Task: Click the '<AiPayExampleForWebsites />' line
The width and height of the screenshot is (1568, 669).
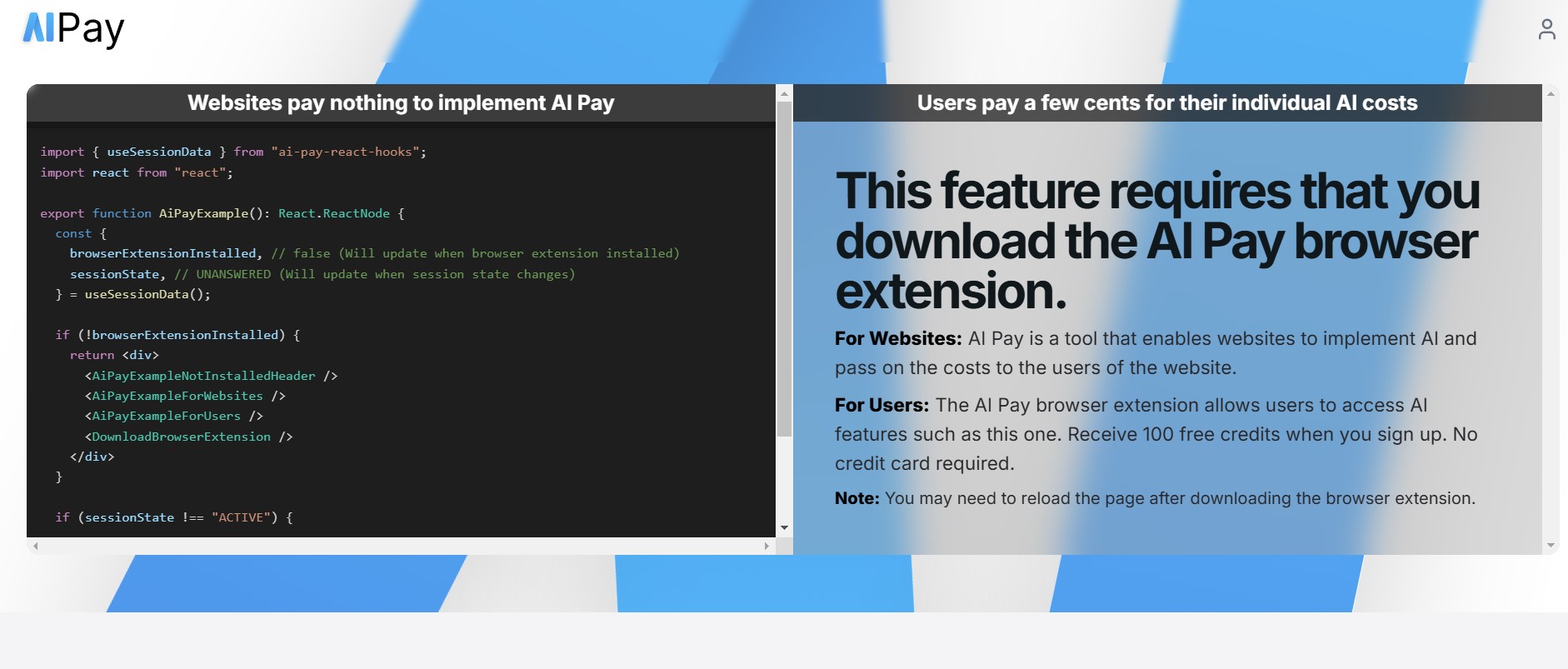Action: [185, 396]
